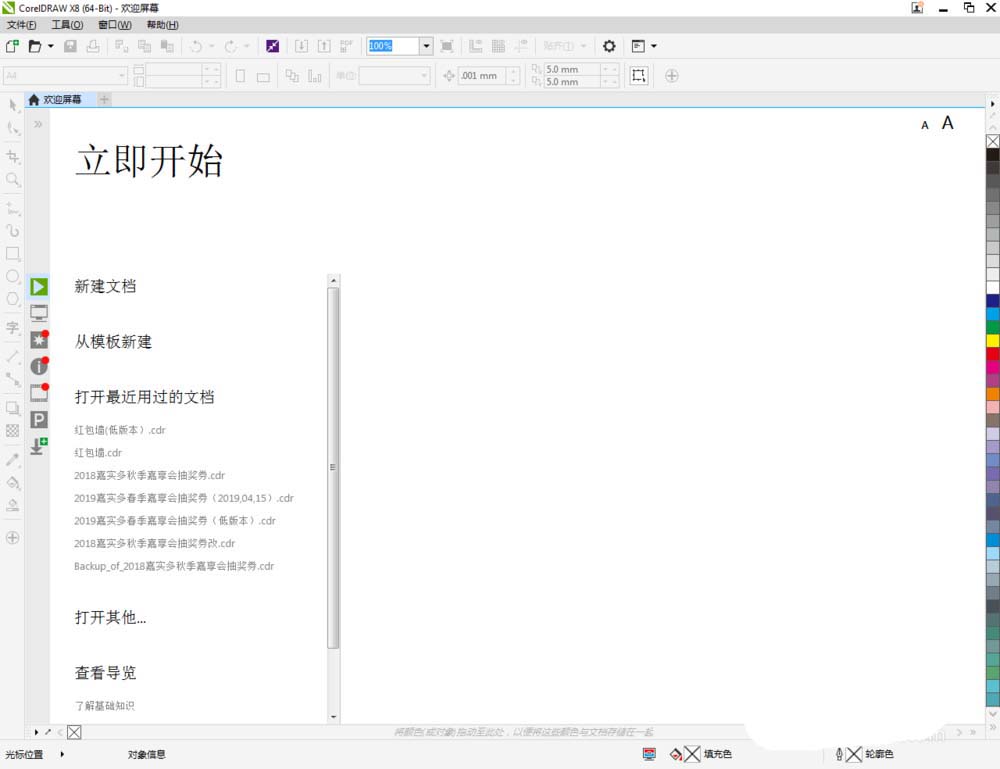Open the 文件 menu
The image size is (1000, 769).
pyautogui.click(x=21, y=25)
